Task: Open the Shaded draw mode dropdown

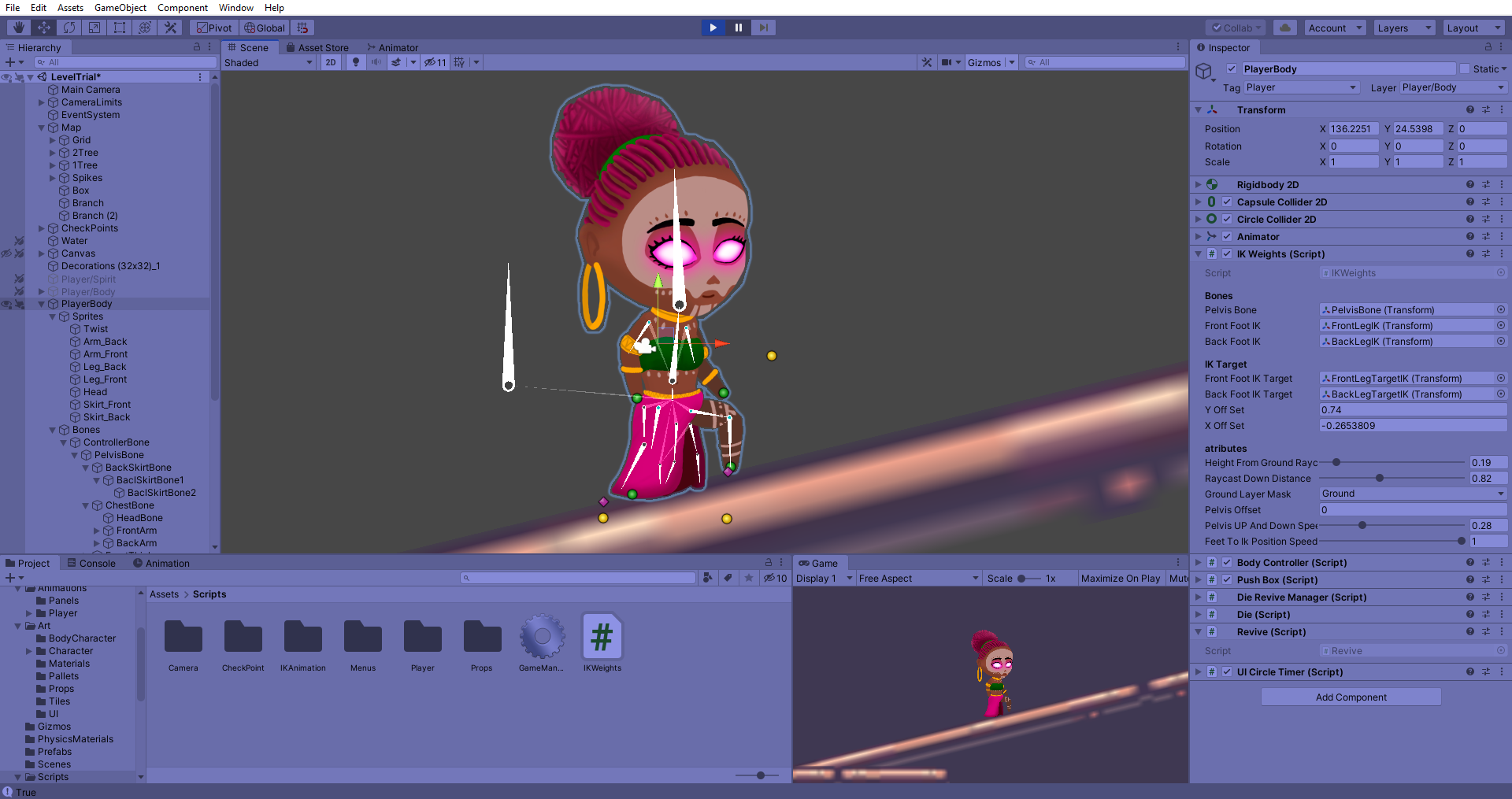Action: [x=269, y=62]
